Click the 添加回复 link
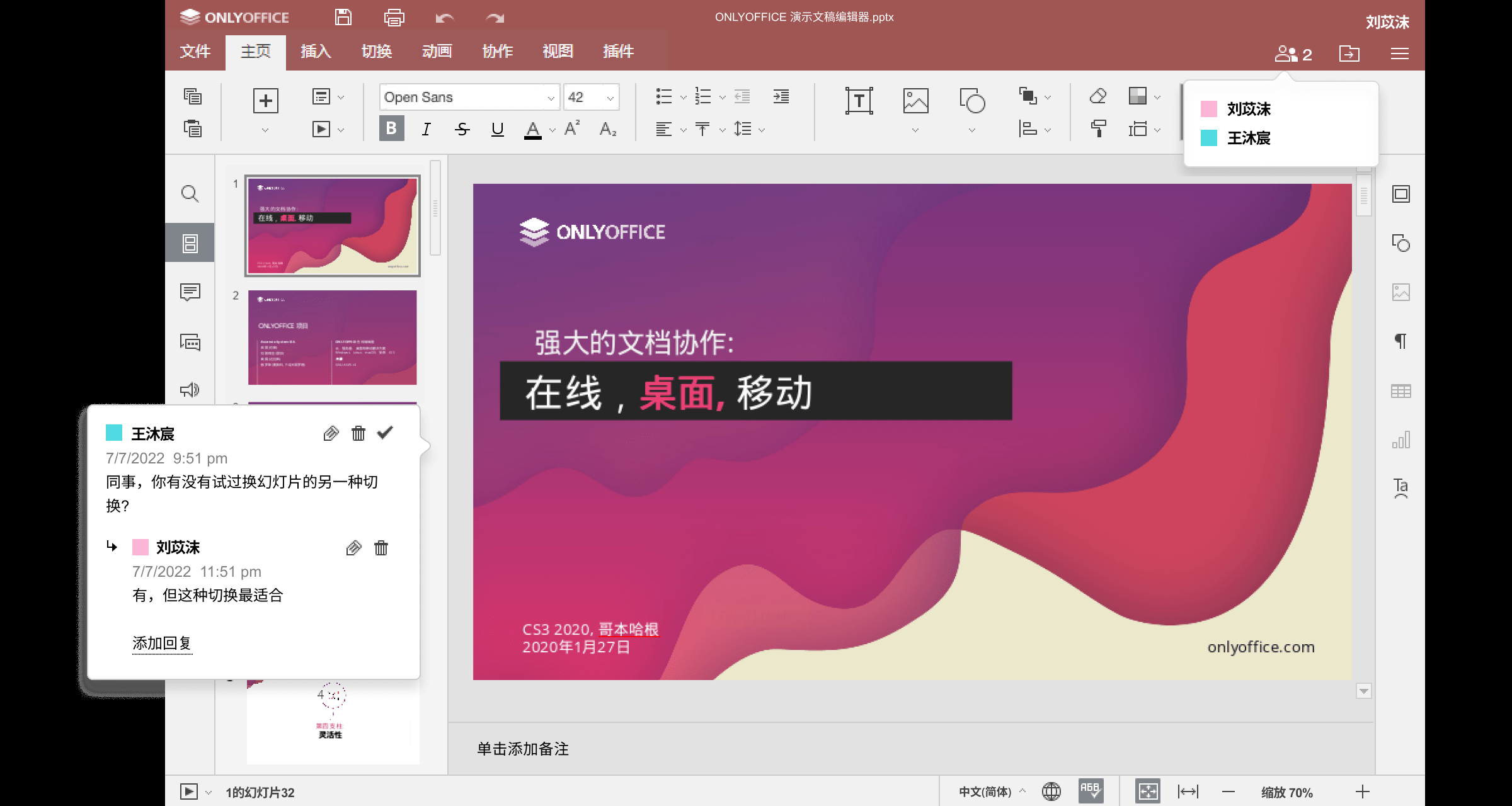The width and height of the screenshot is (1512, 806). click(162, 643)
